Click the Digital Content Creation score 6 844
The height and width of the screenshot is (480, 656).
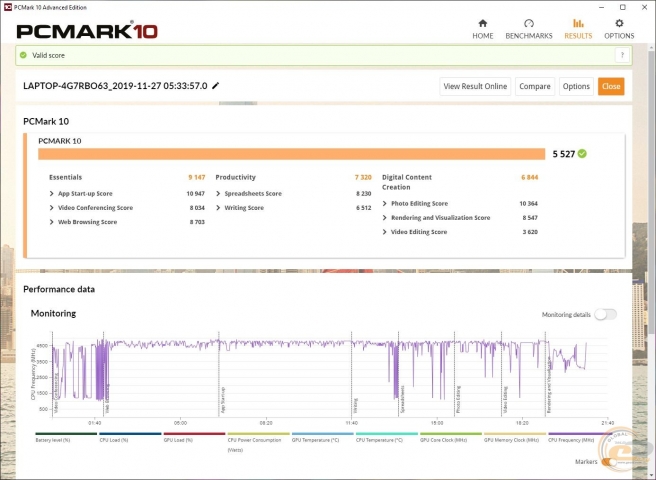(530, 177)
